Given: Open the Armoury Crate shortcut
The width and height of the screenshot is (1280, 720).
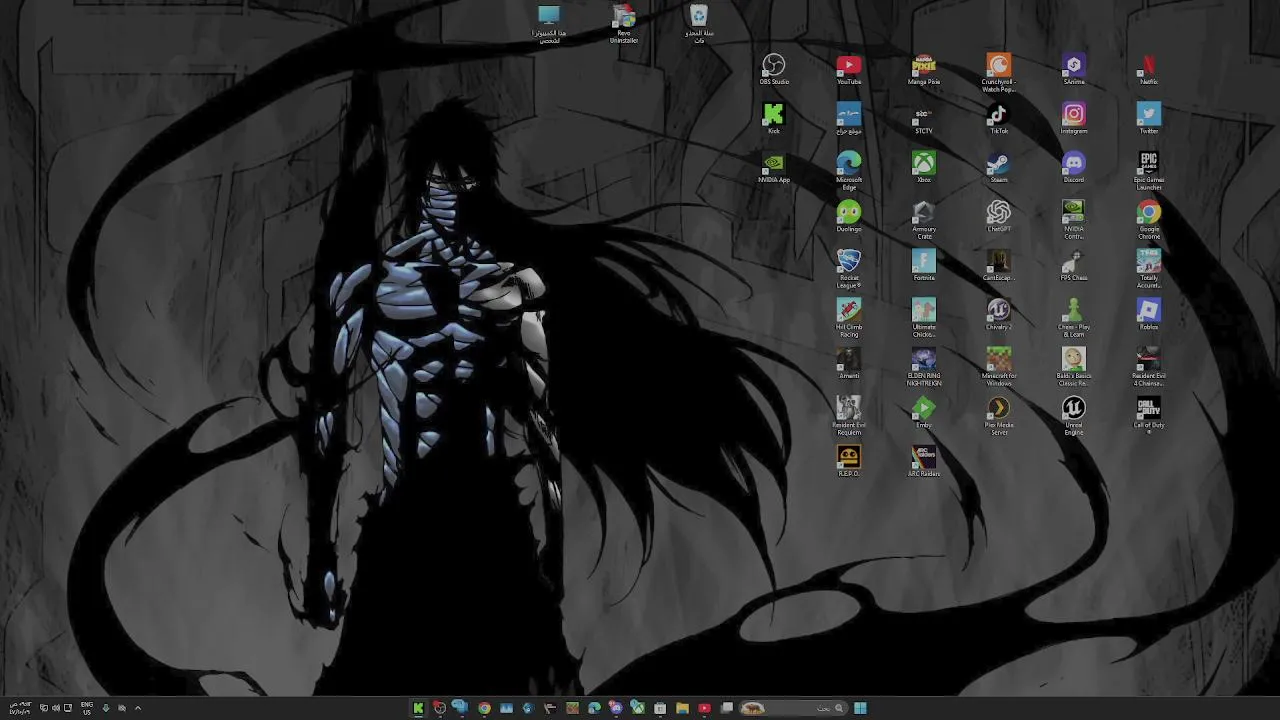Looking at the screenshot, I should [924, 220].
